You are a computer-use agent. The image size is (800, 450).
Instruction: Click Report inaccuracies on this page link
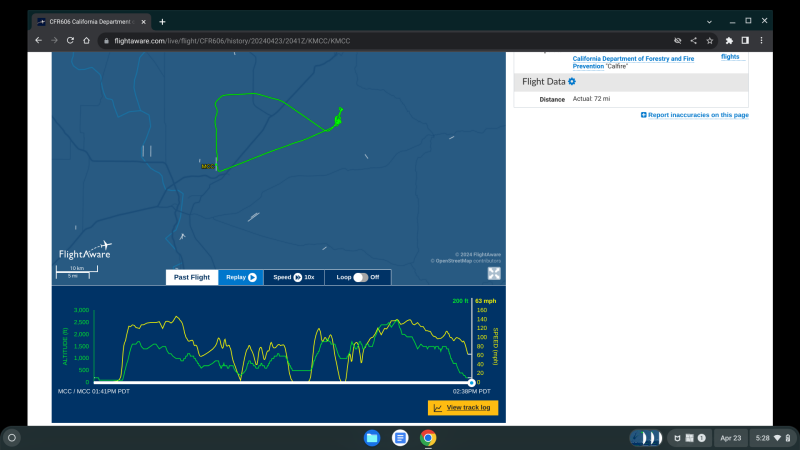695,115
